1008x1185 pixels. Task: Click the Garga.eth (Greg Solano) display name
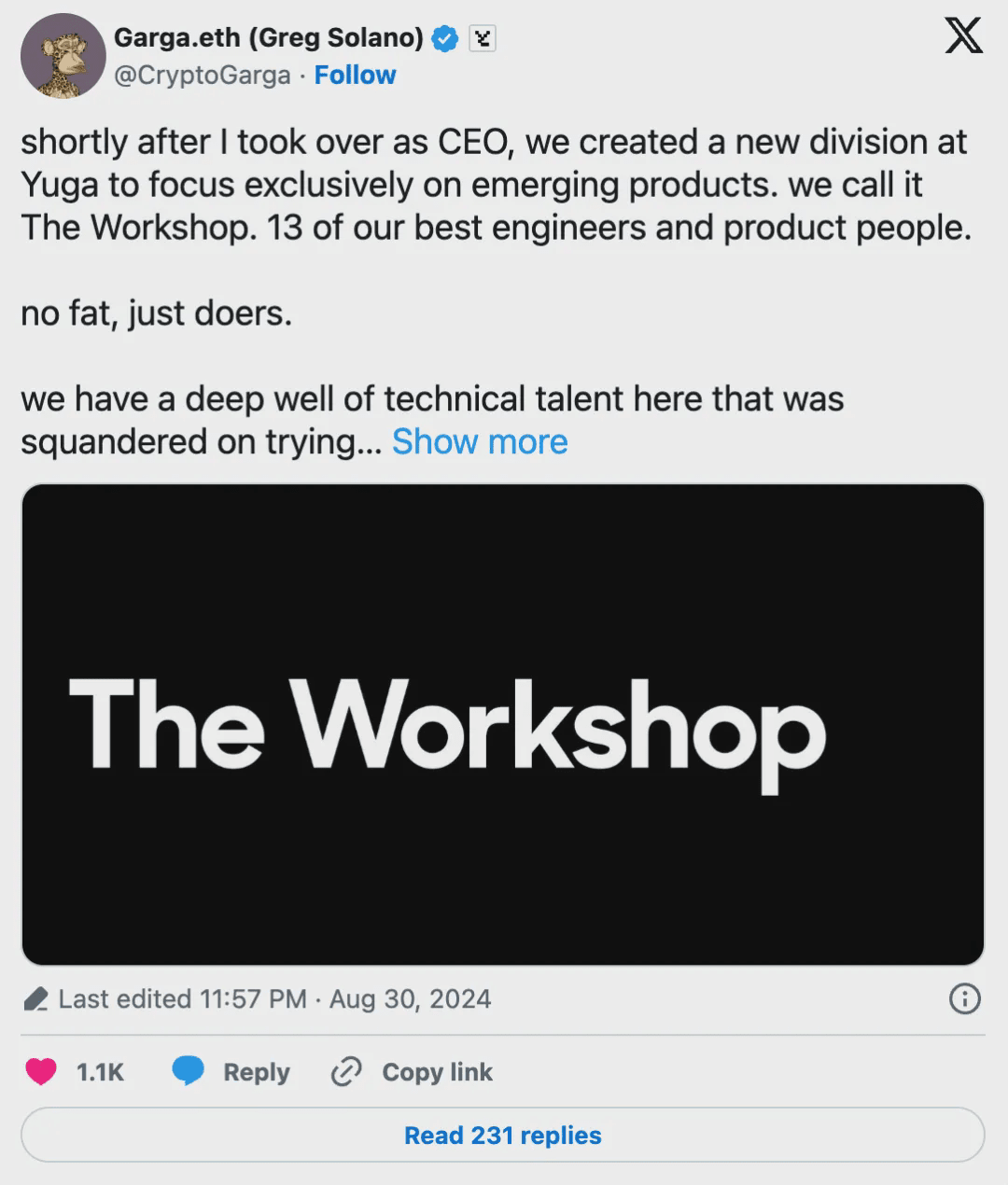pyautogui.click(x=268, y=38)
